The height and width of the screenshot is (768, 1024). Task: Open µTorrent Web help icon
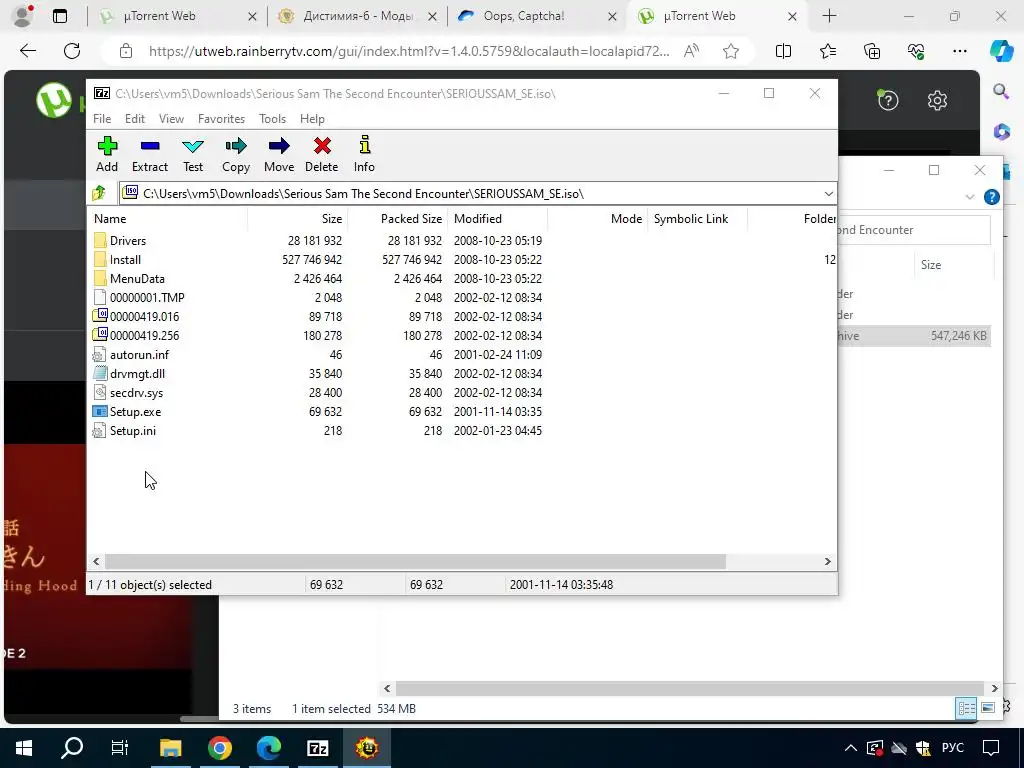(888, 100)
